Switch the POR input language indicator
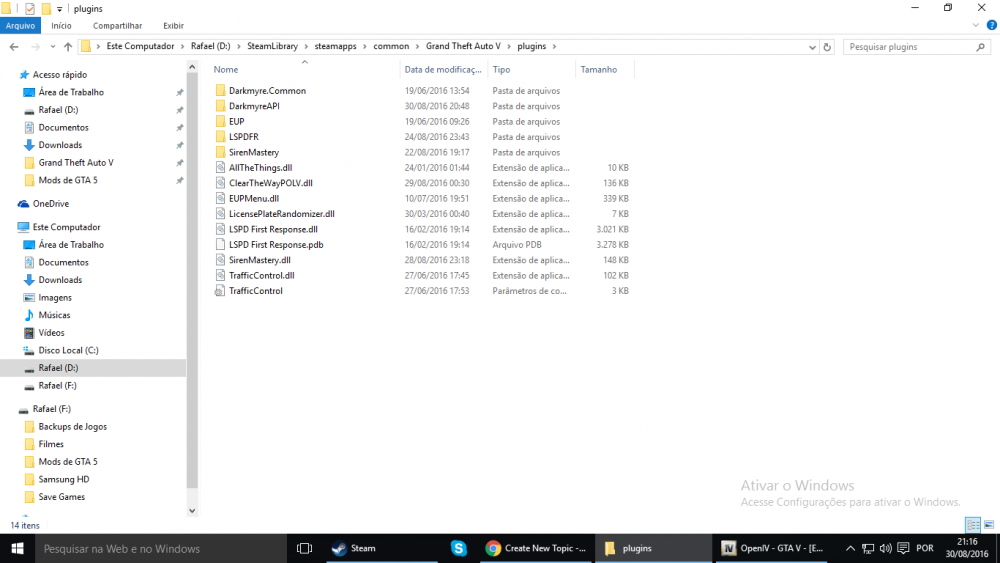 tap(925, 548)
